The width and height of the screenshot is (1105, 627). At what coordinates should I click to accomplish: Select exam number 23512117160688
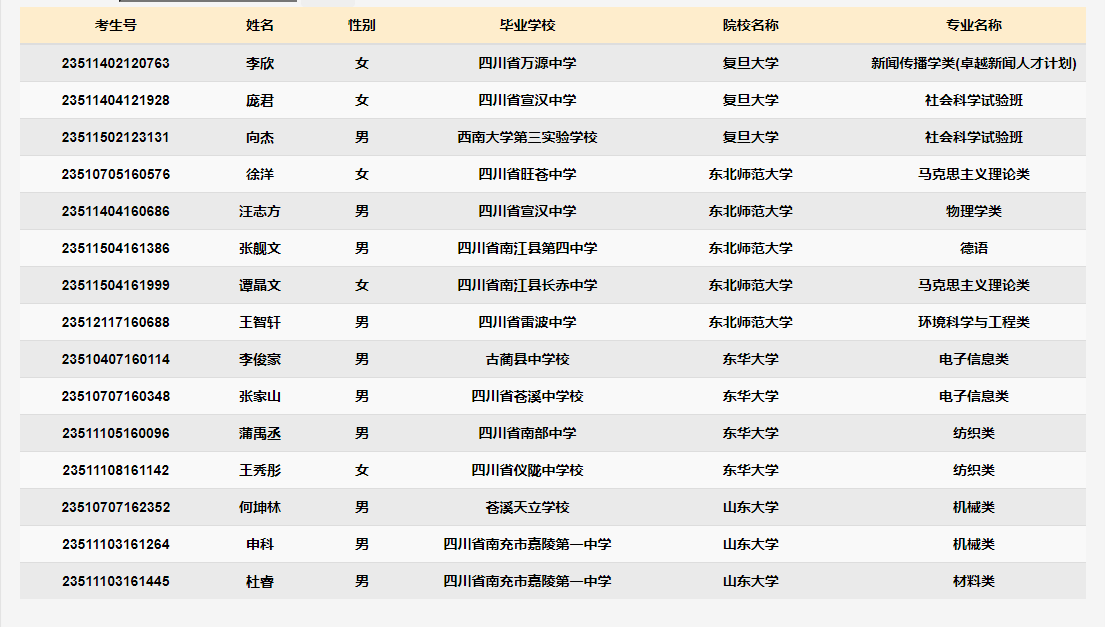coord(116,322)
